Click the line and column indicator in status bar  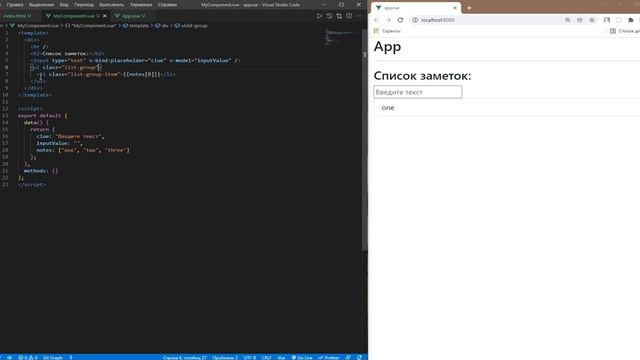184,357
